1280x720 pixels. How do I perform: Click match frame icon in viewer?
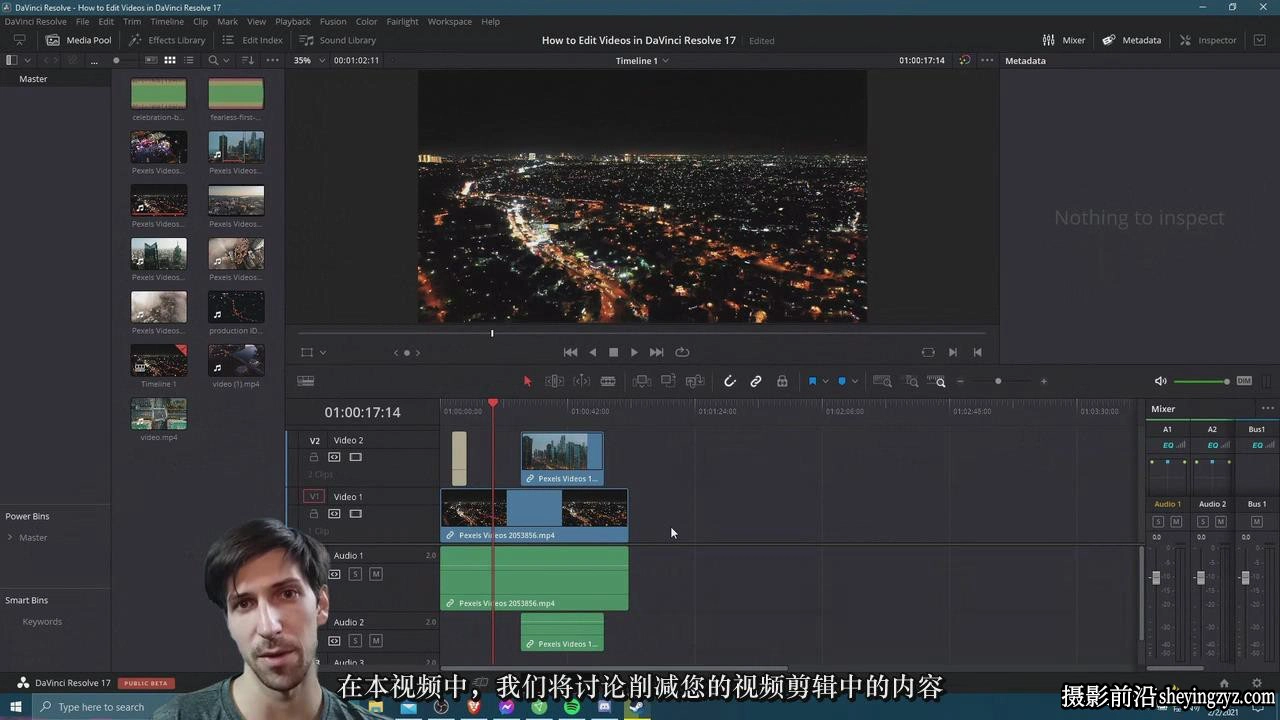tap(928, 352)
